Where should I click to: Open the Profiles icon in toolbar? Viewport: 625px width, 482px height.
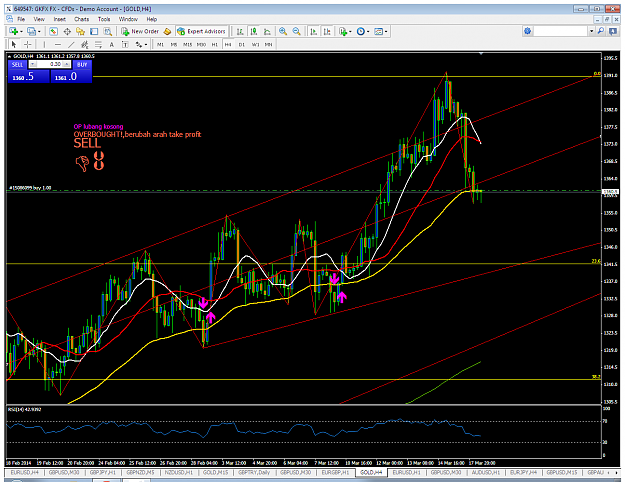31,31
